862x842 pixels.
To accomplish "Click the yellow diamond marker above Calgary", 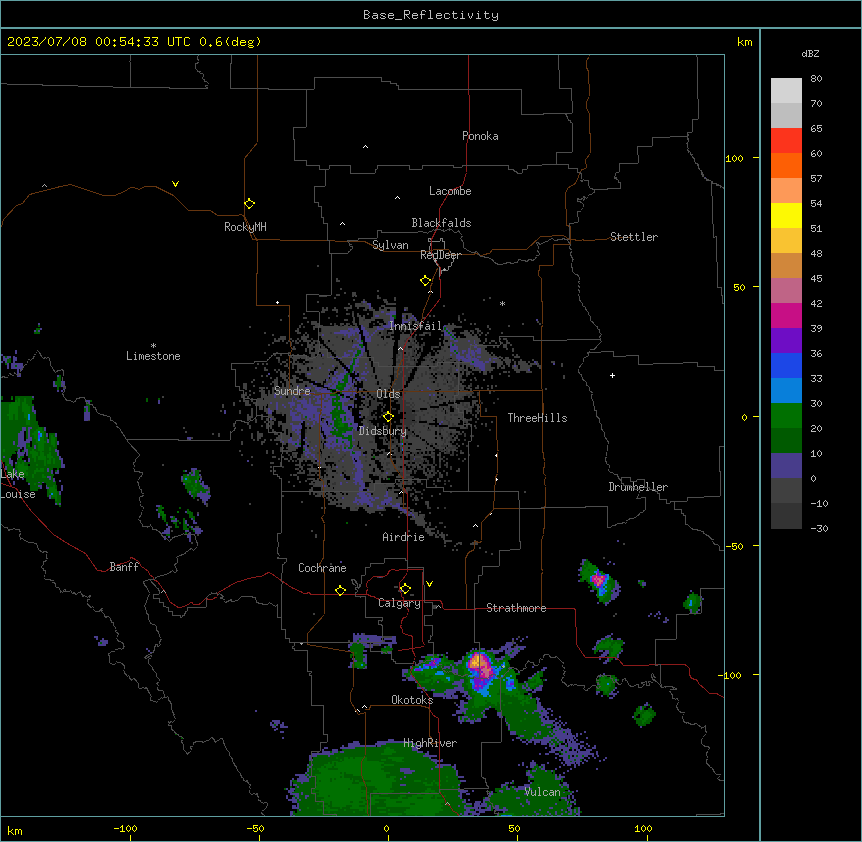I will point(405,589).
